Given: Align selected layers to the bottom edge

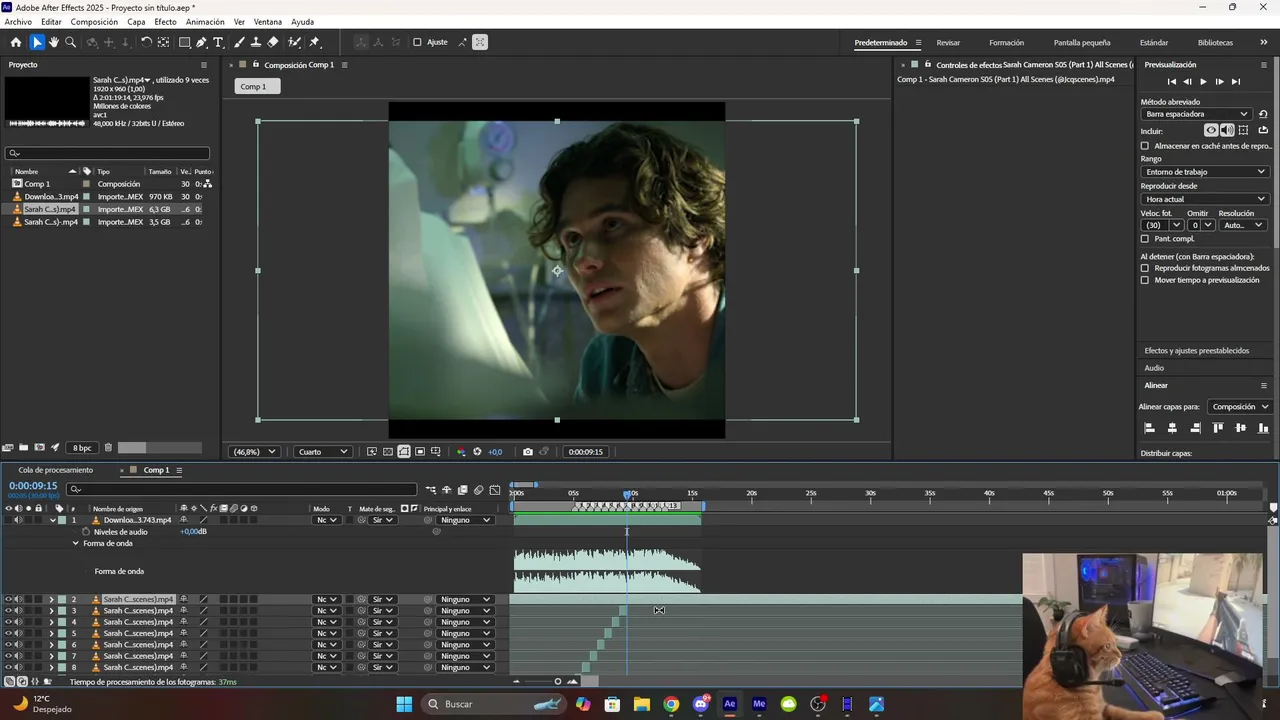Looking at the screenshot, I should pyautogui.click(x=1264, y=428).
